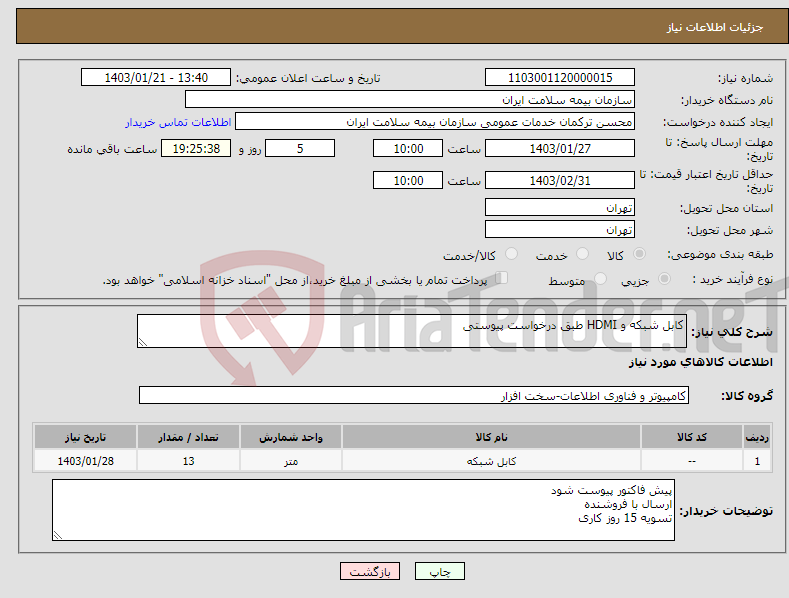The height and width of the screenshot is (598, 789).
Task: Click the response deadline time 10:00 field
Action: tap(408, 148)
